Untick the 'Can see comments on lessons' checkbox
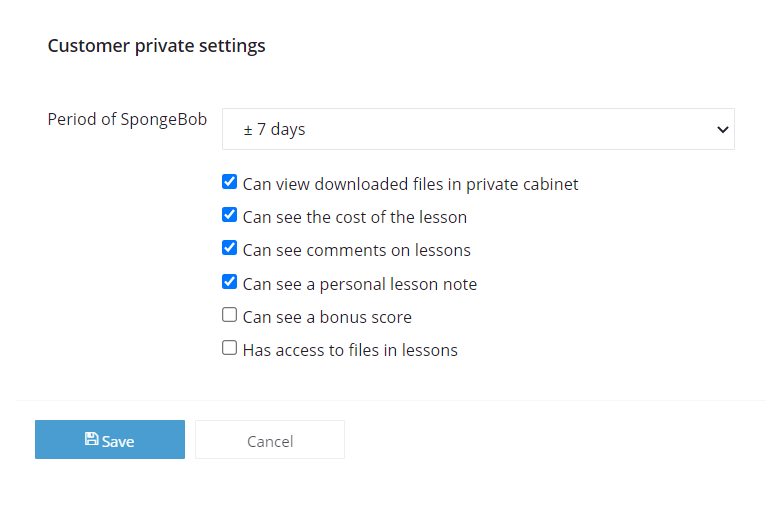 pos(230,248)
